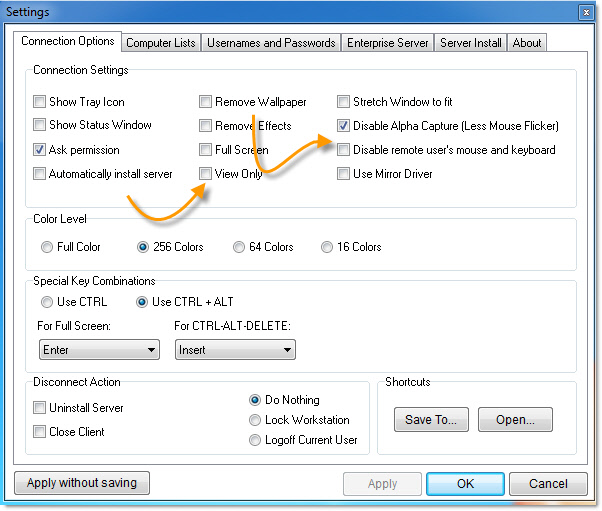
Task: Click the Apply button
Action: tap(382, 484)
